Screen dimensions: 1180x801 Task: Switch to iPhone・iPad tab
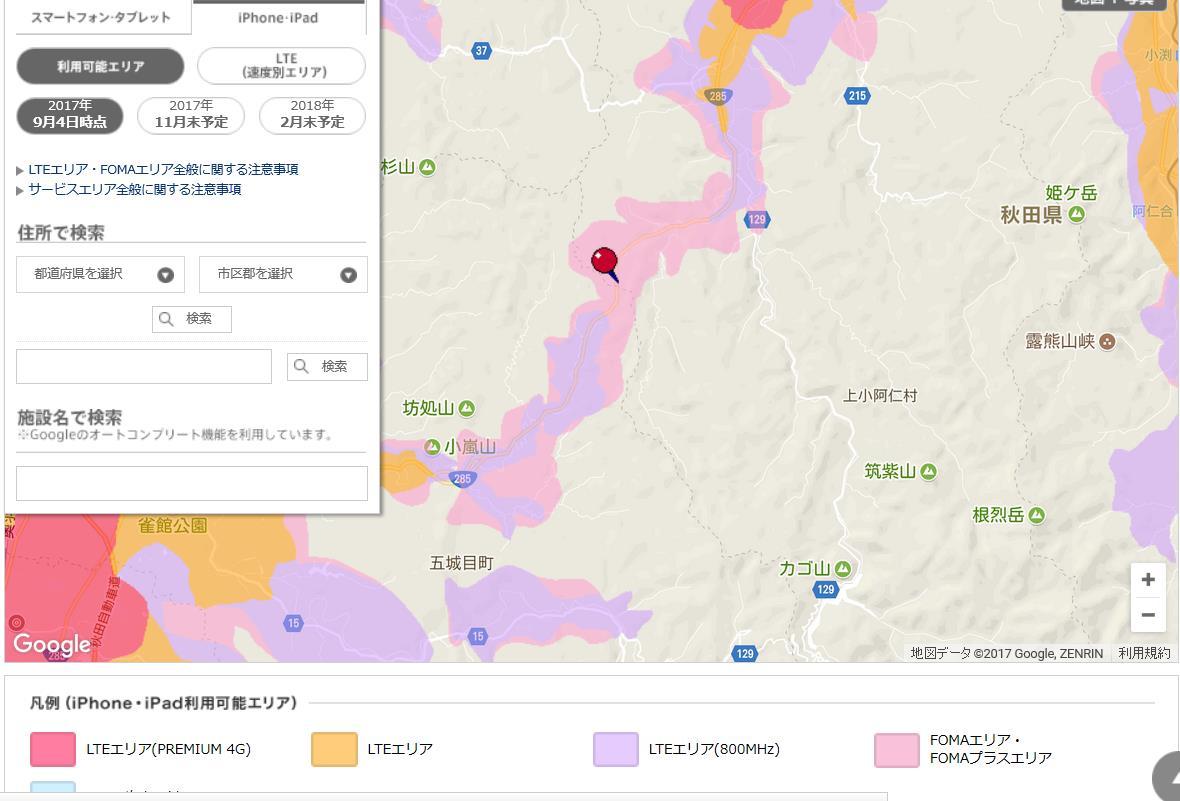click(x=278, y=17)
